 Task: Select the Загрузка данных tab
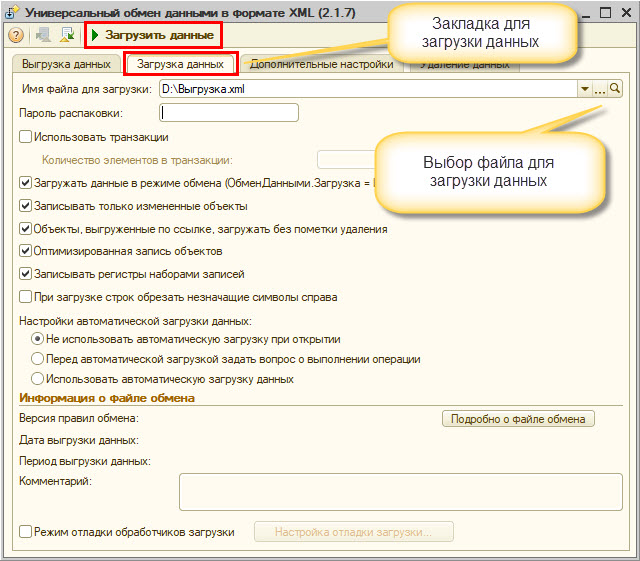[x=180, y=64]
